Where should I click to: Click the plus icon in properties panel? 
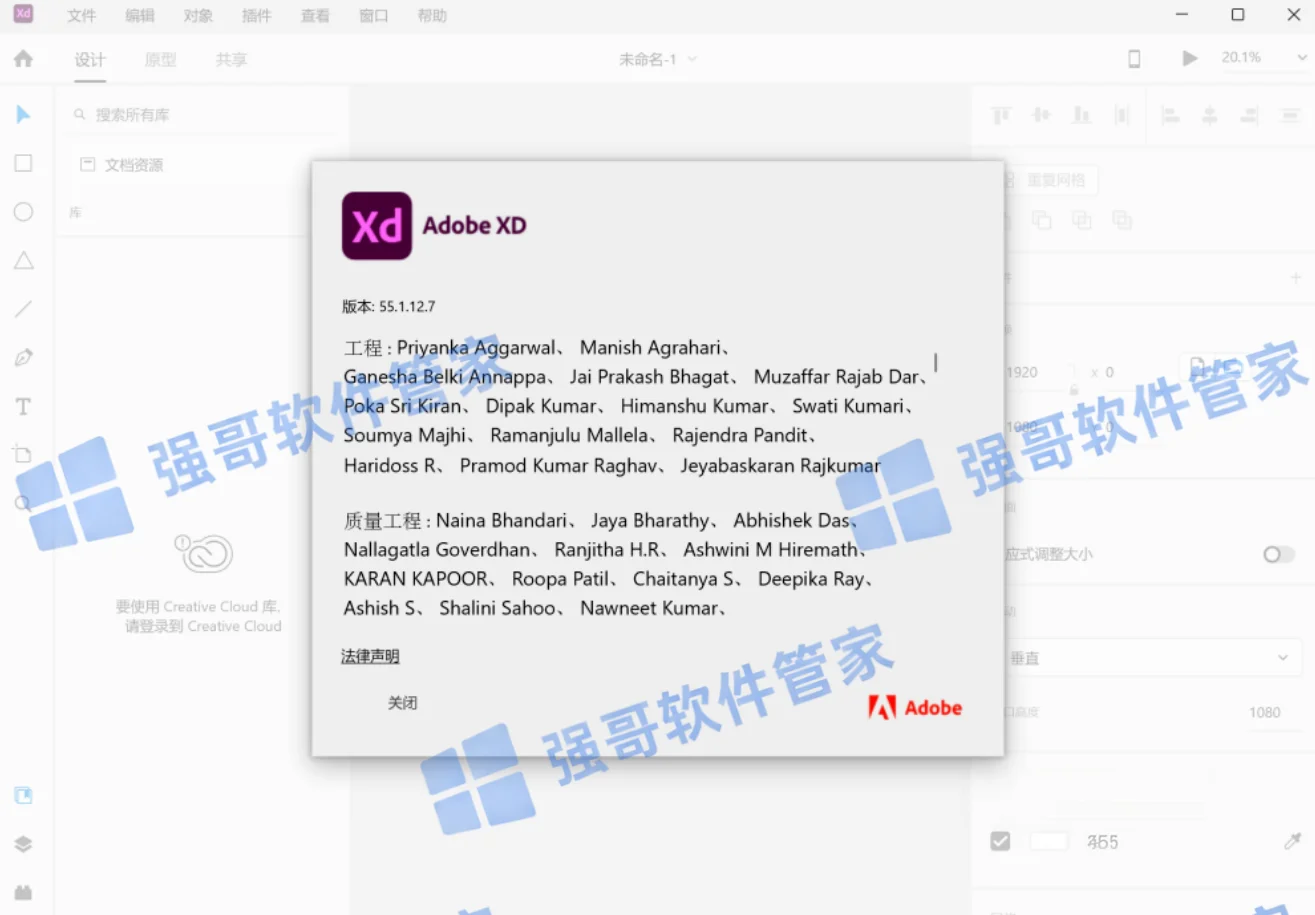1296,277
